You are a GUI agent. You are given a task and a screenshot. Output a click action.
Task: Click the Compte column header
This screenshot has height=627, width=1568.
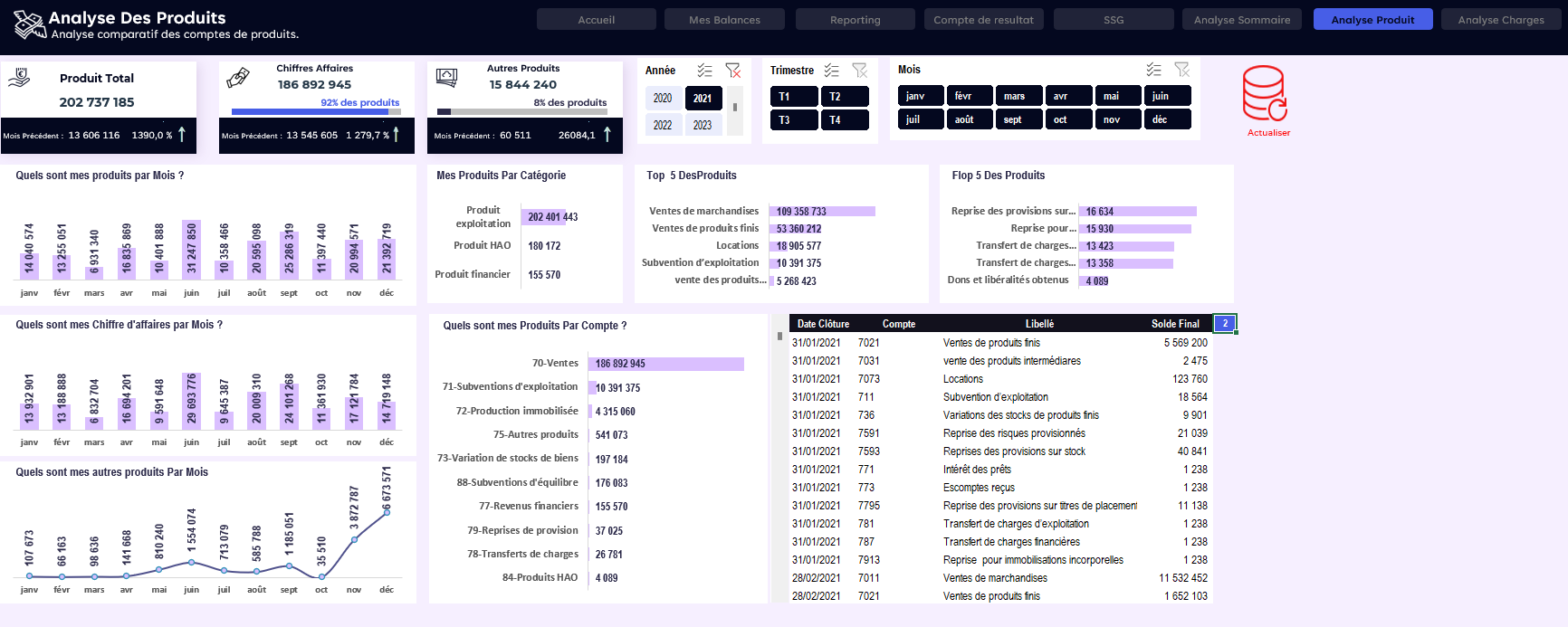(898, 324)
